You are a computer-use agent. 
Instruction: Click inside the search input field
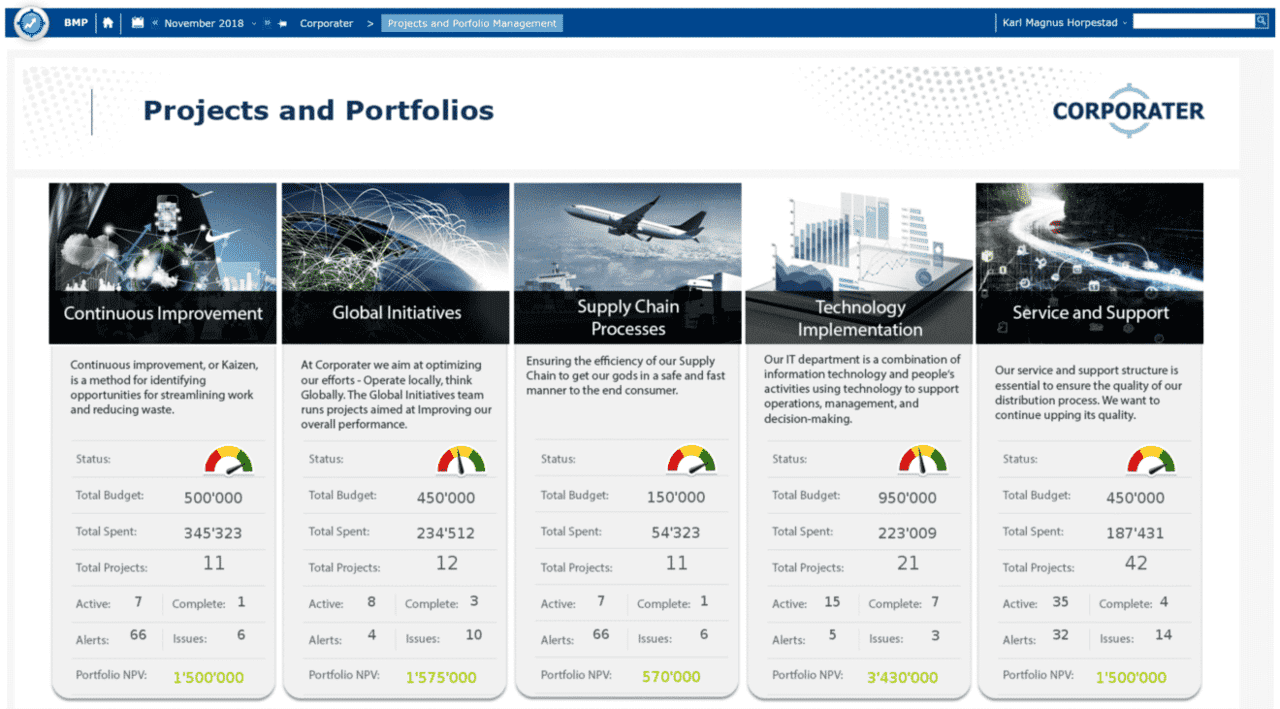[1193, 21]
